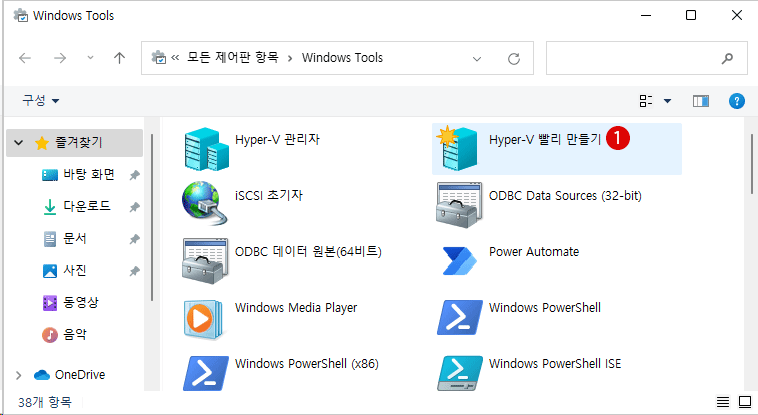Click the search magnifier icon

727,59
